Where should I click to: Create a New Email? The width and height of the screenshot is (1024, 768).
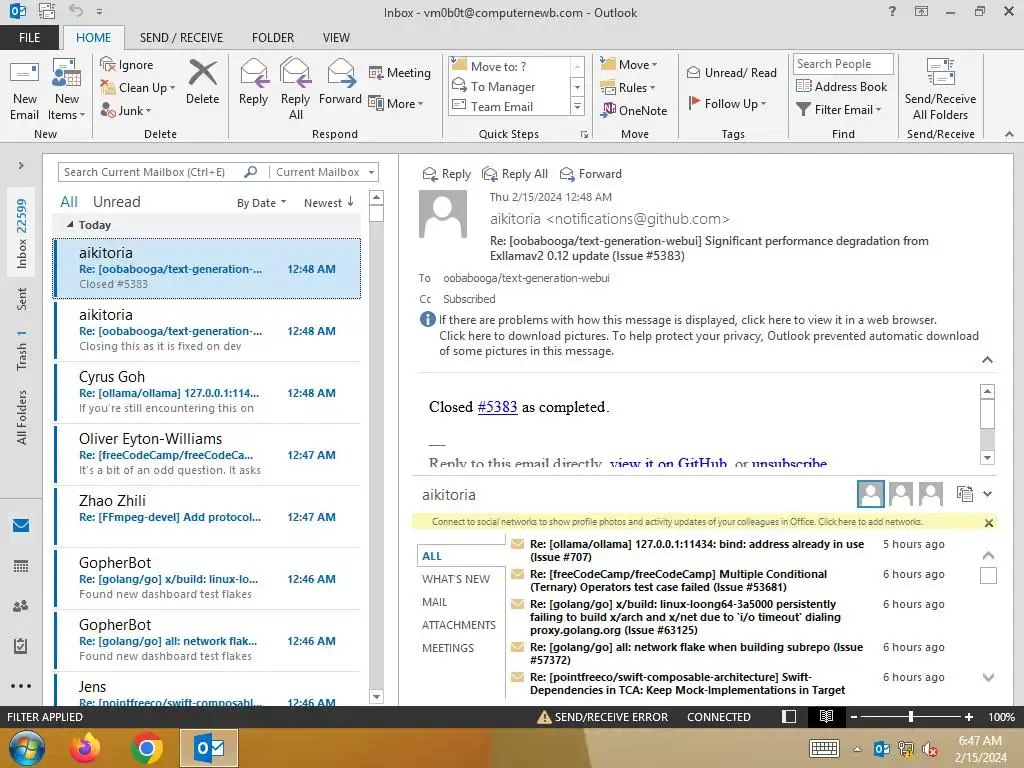24,90
